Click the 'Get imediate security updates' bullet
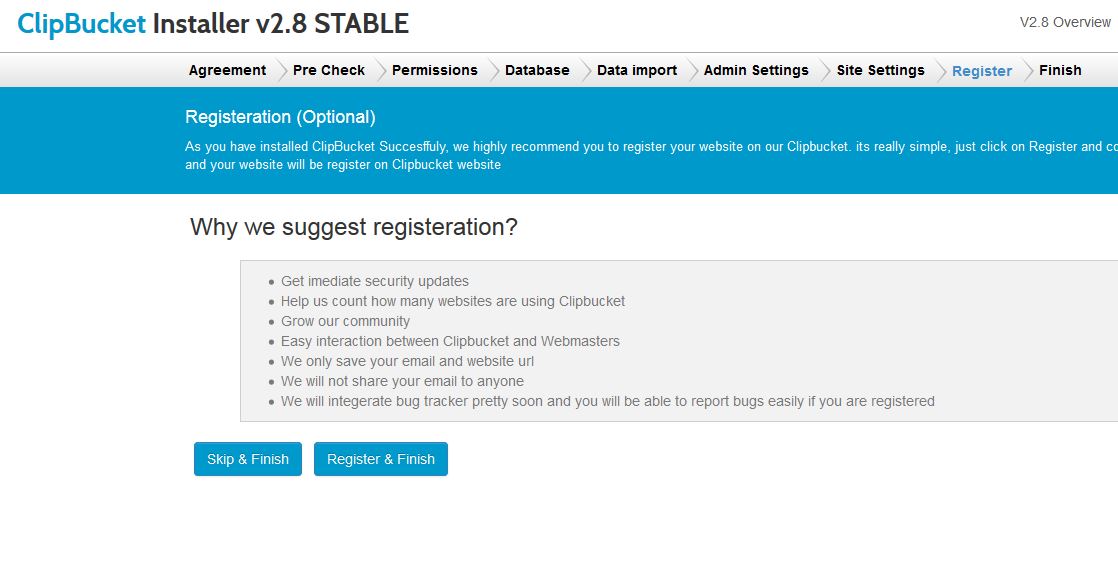1118x580 pixels. pyautogui.click(x=375, y=281)
